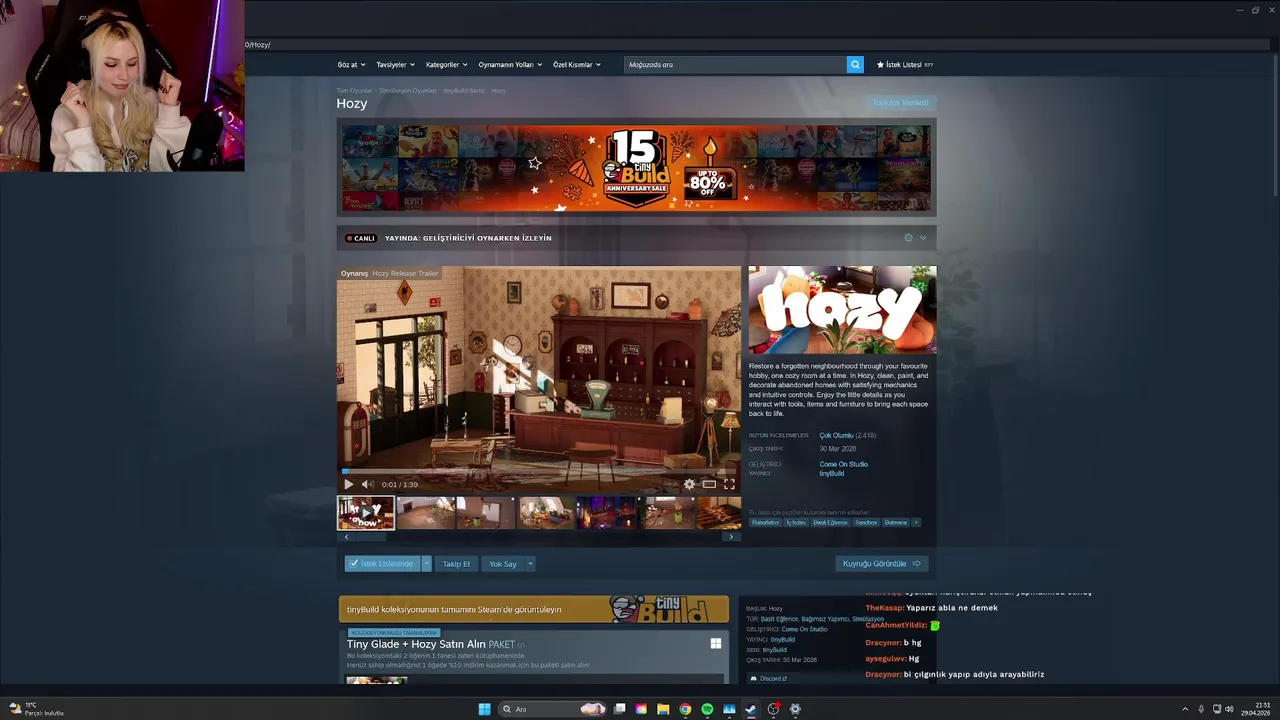Click the Yok Say ignore button

503,564
